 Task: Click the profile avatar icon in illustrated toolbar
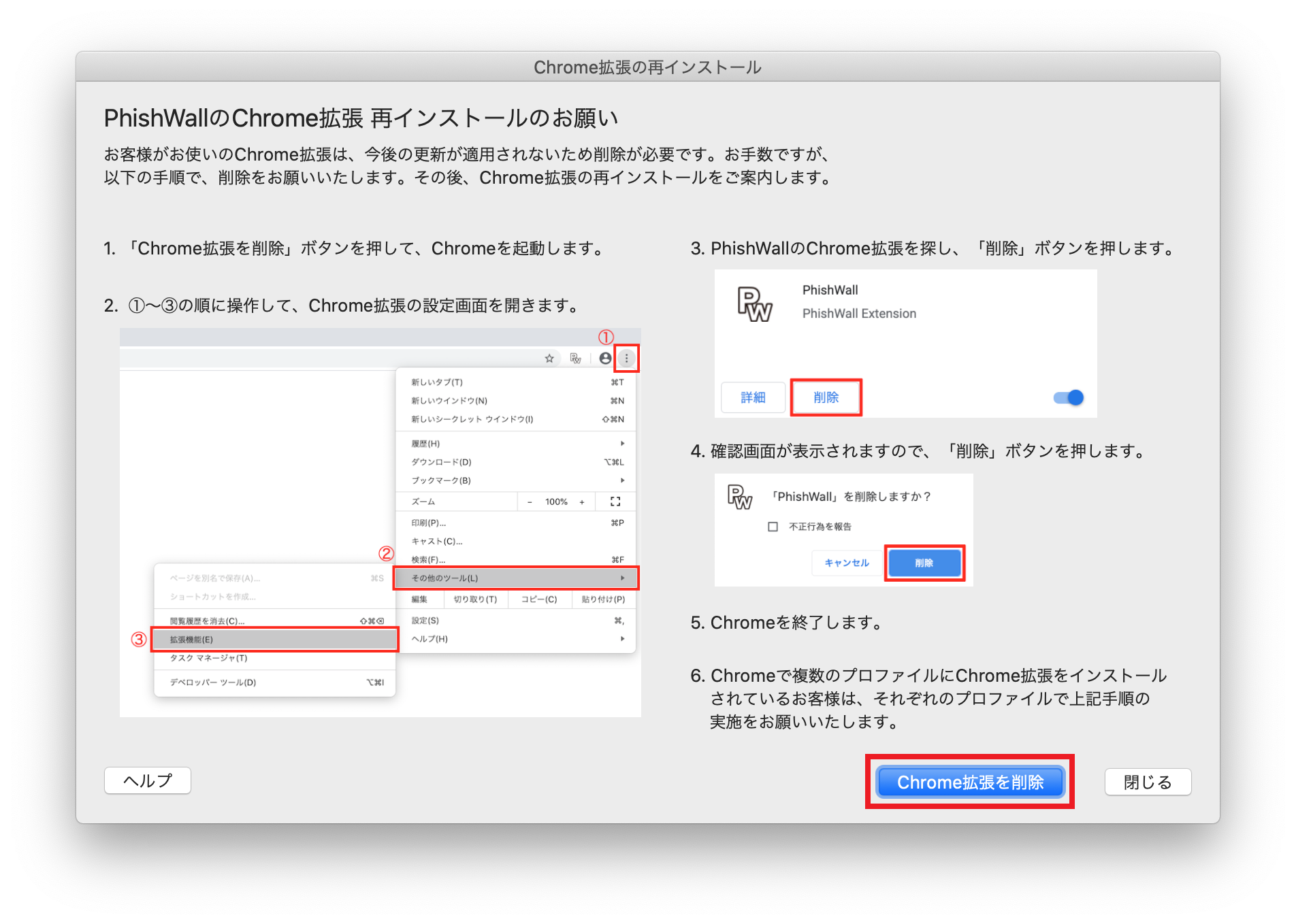[x=605, y=358]
